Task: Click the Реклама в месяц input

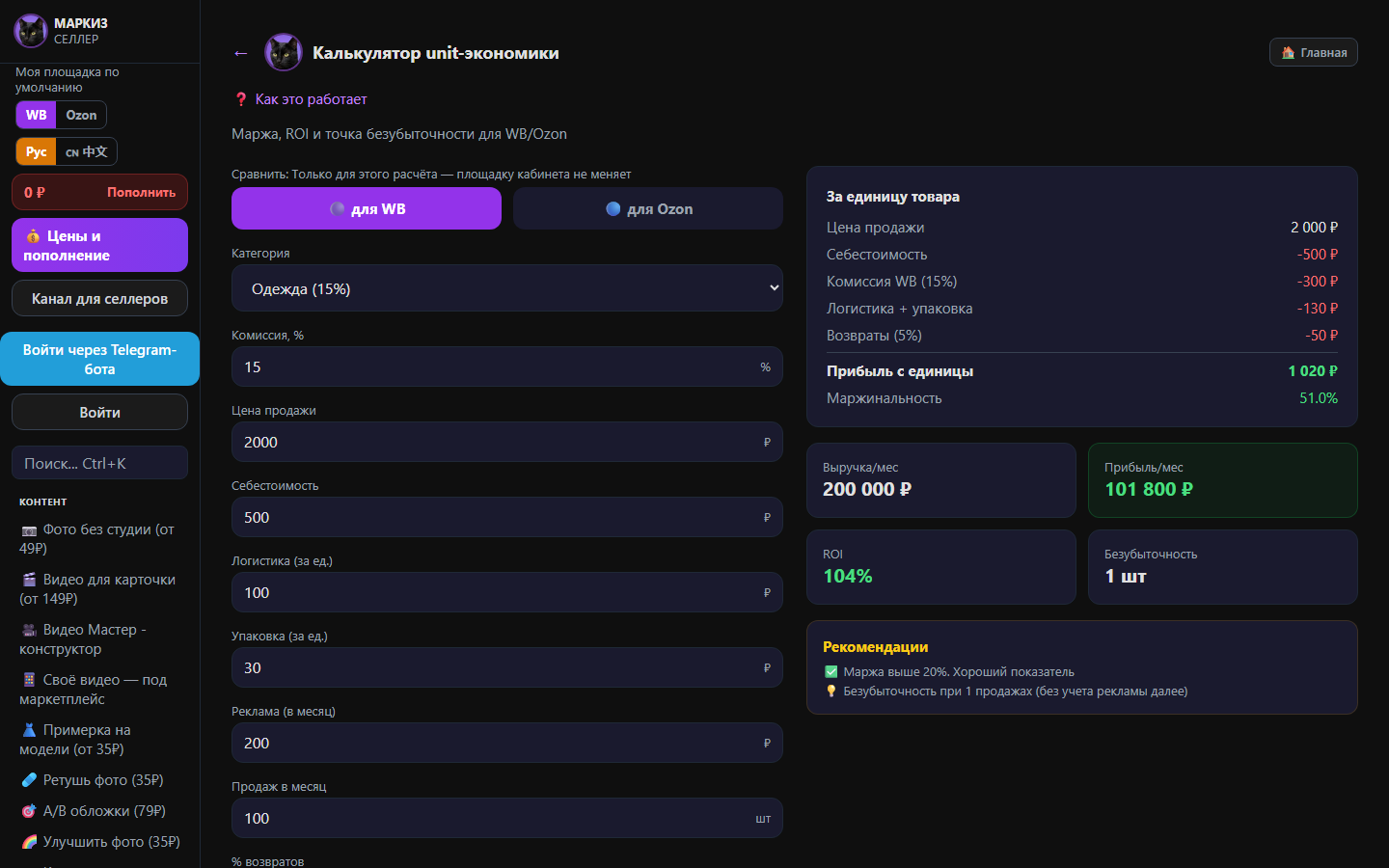Action: [x=507, y=743]
